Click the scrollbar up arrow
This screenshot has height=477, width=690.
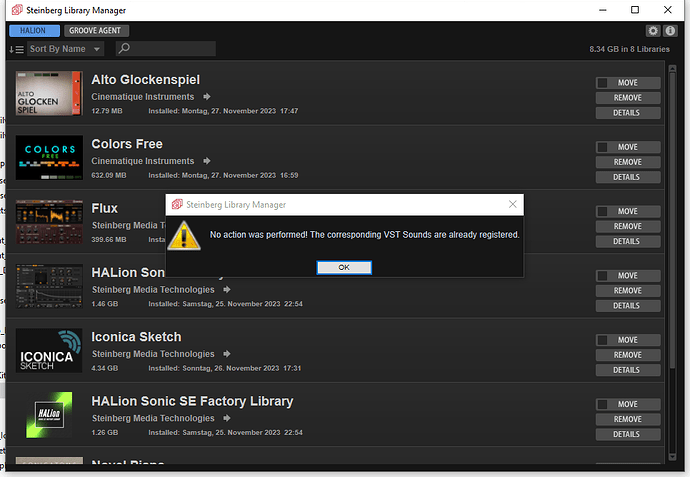[x=672, y=69]
